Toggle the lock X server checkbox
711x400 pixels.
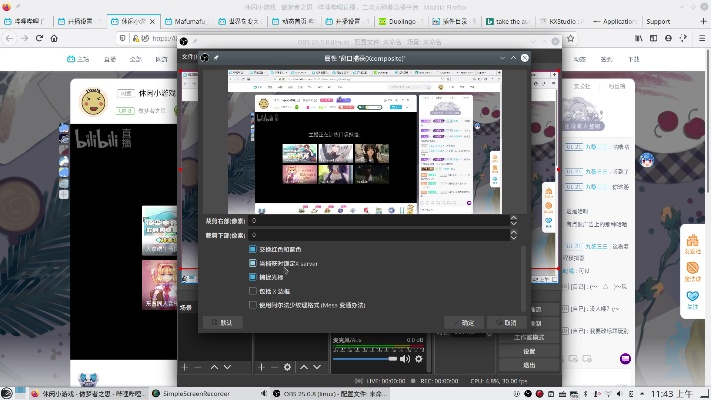pyautogui.click(x=253, y=263)
